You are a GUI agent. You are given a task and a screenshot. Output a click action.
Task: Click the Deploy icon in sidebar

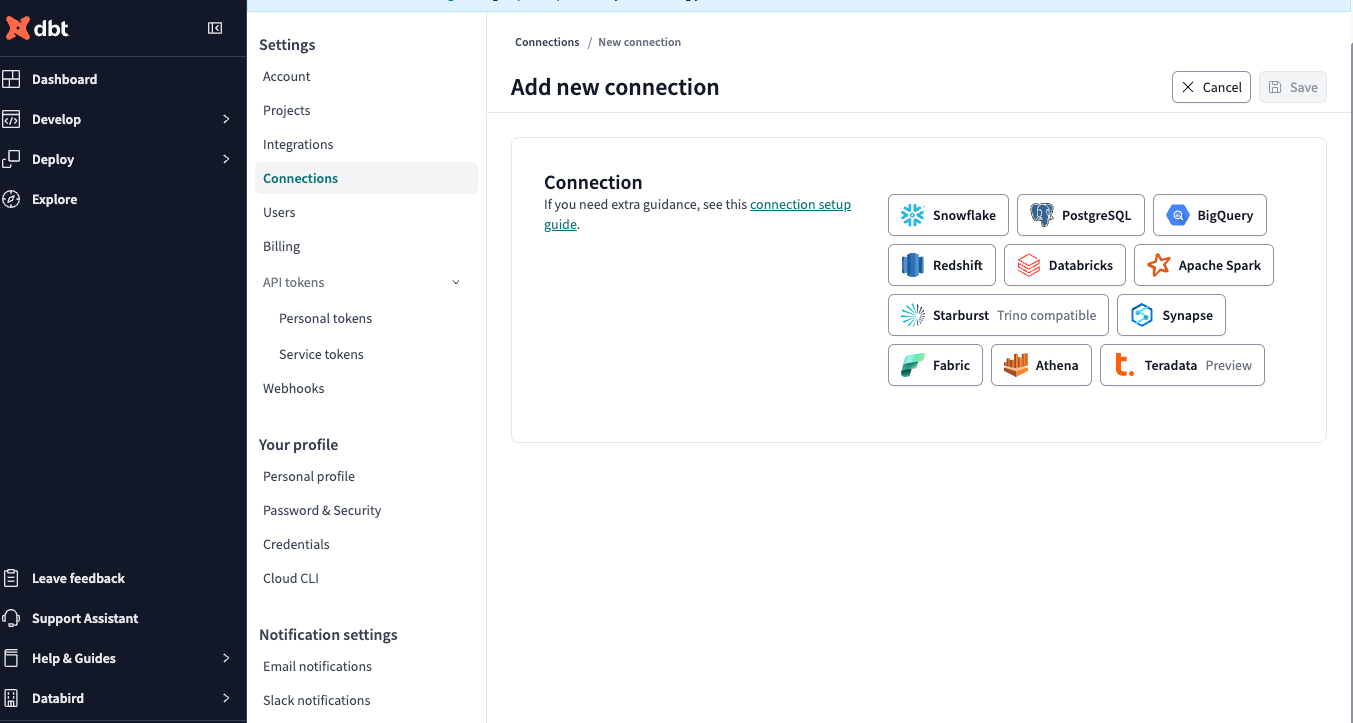pos(11,159)
